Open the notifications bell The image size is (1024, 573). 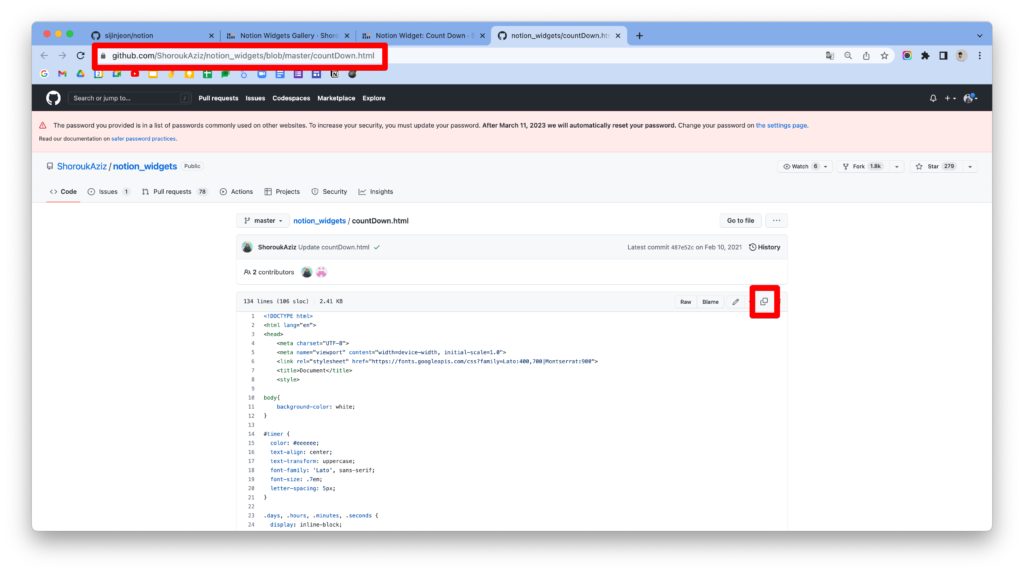(933, 98)
